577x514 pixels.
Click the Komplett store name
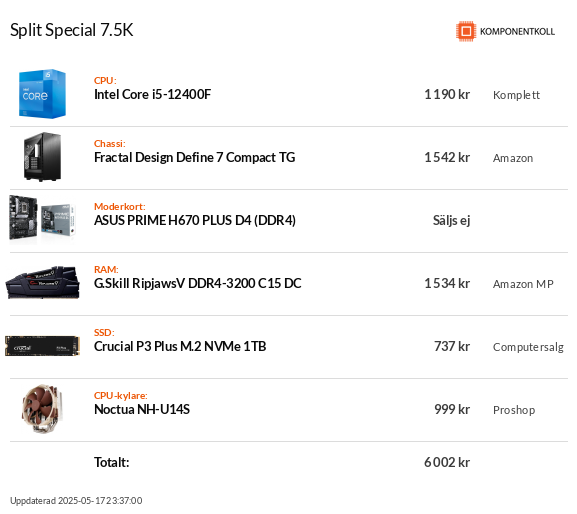[516, 95]
